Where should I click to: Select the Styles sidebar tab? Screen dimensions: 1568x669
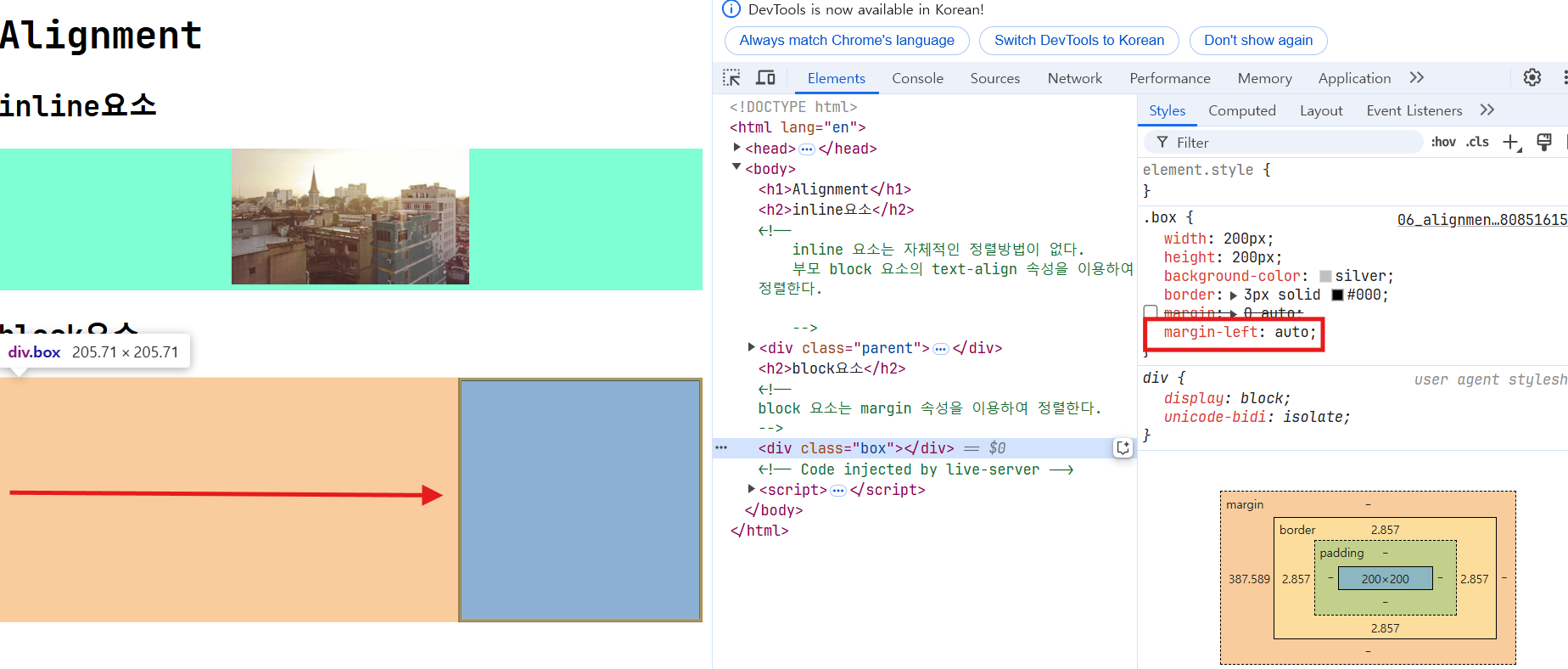[x=1168, y=110]
